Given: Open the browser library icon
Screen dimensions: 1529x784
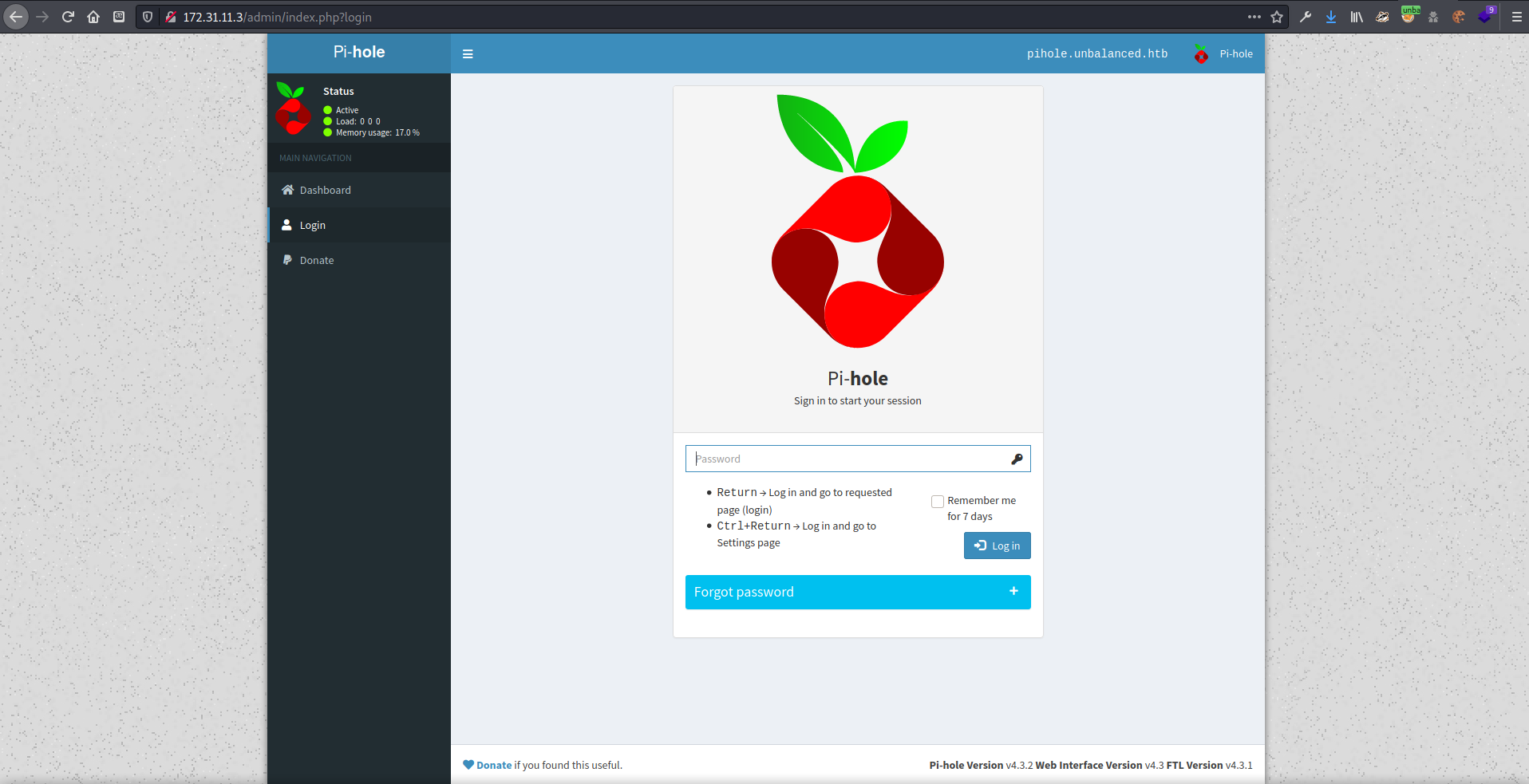Looking at the screenshot, I should pos(1357,17).
